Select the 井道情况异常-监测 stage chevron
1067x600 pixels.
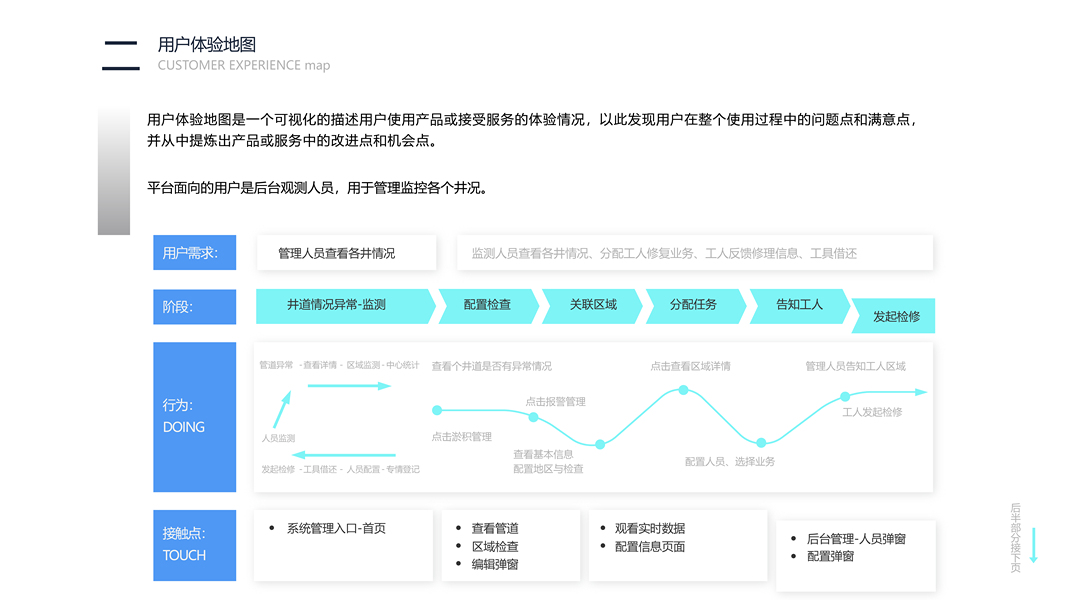(345, 305)
